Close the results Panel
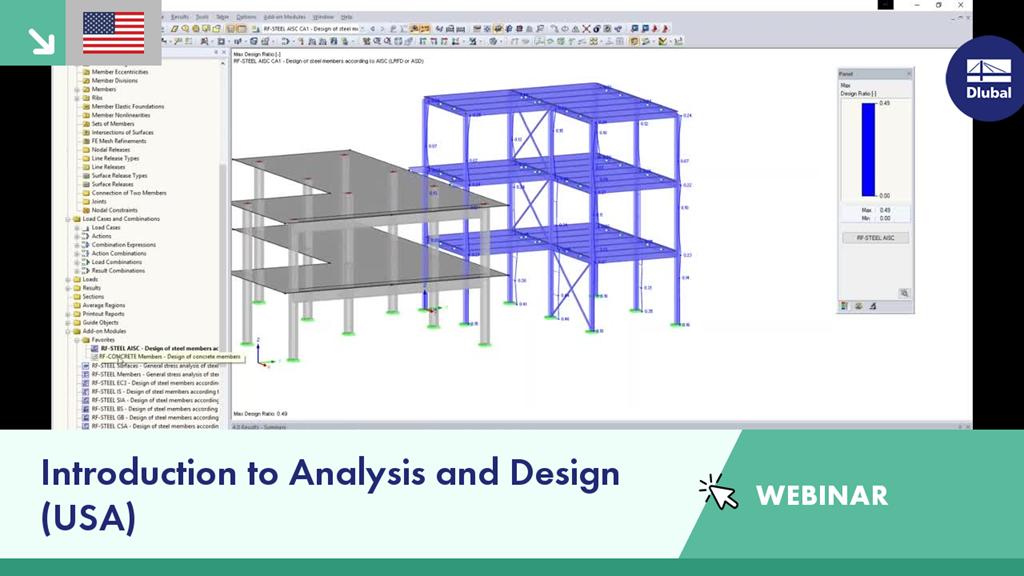The height and width of the screenshot is (576, 1024). pyautogui.click(x=908, y=74)
